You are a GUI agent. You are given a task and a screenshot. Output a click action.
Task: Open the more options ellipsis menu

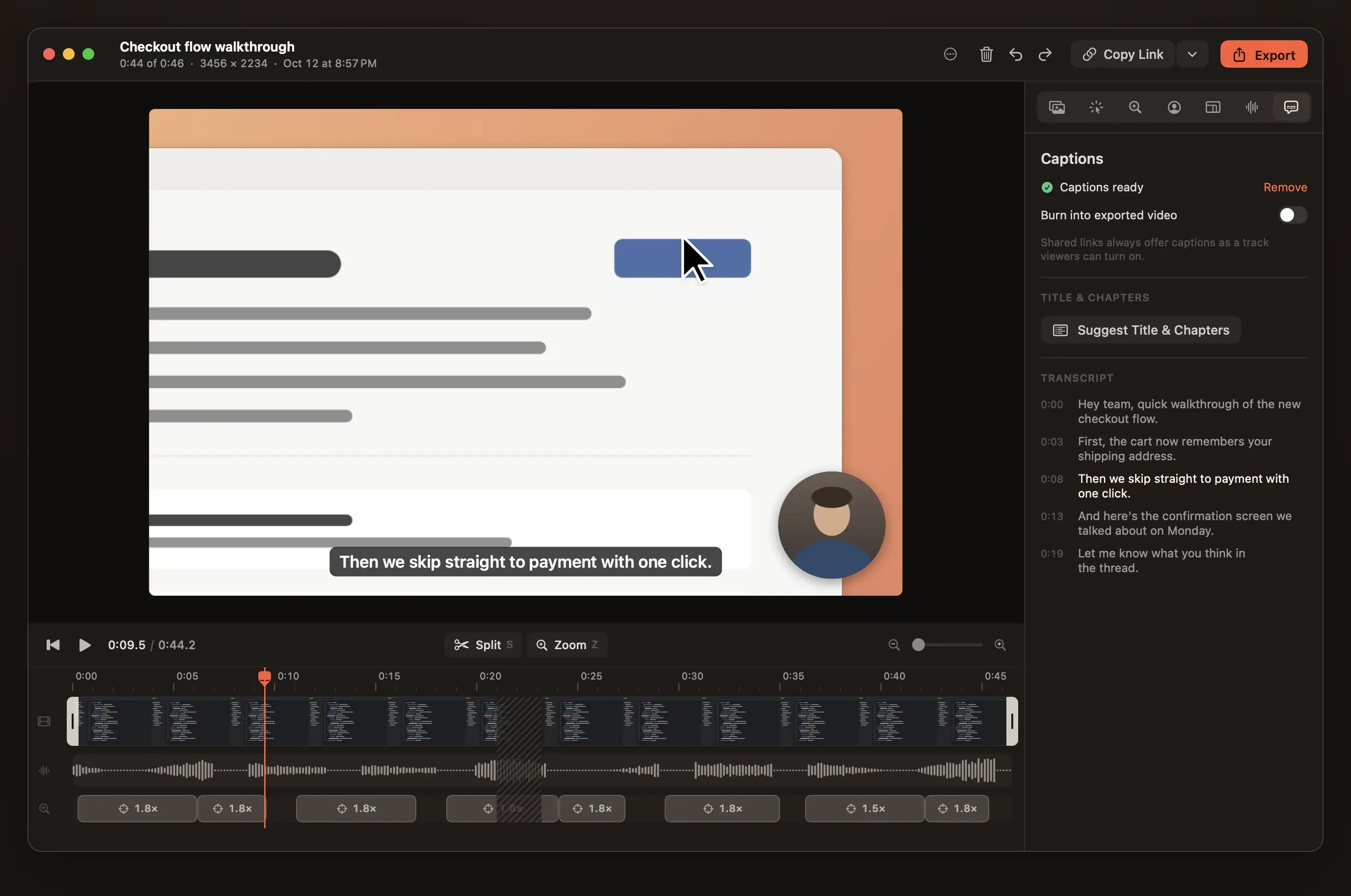tap(950, 54)
